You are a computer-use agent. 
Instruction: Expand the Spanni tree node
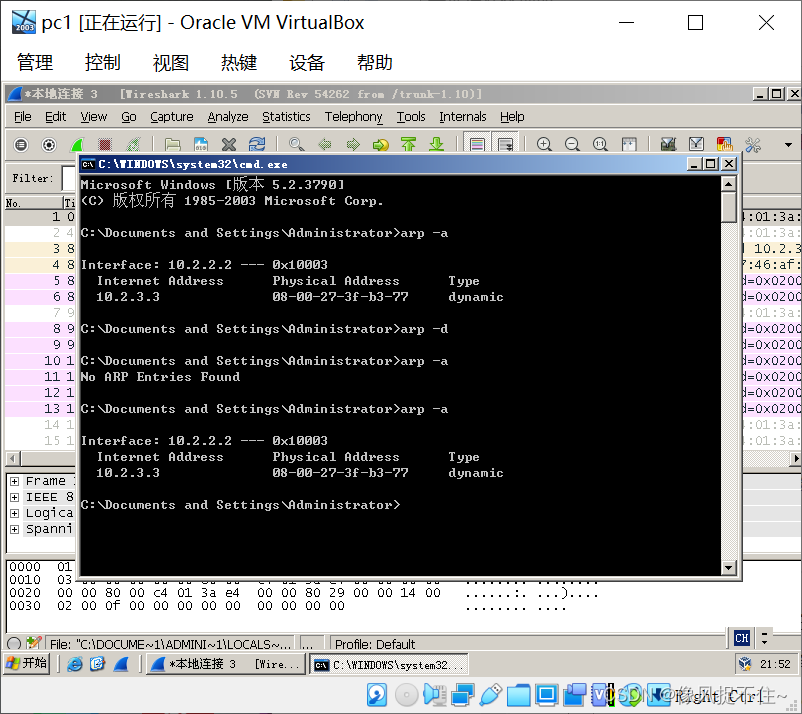click(x=14, y=529)
